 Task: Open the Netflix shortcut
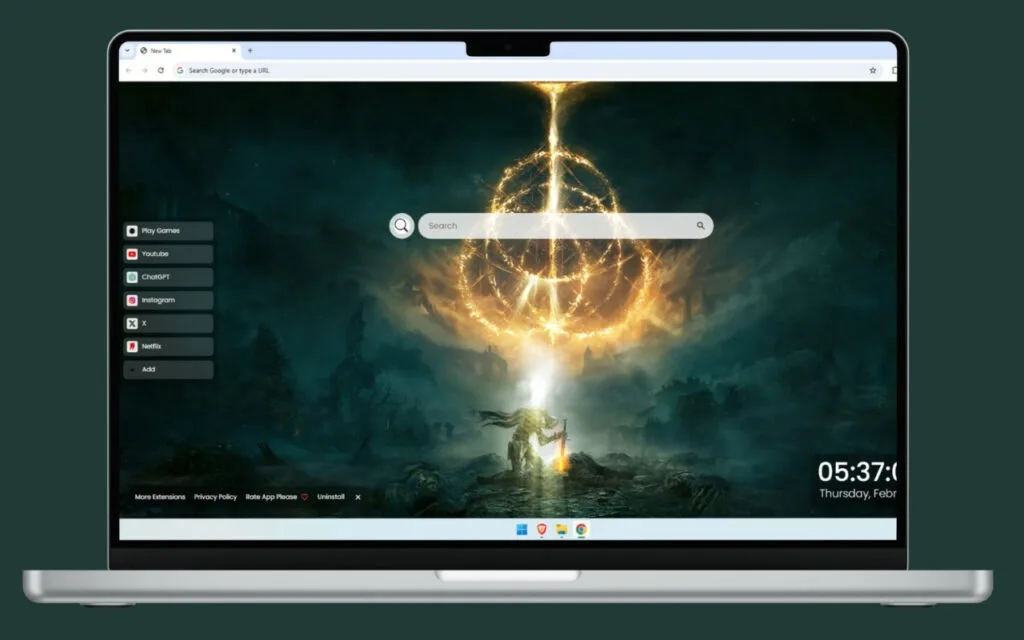[168, 346]
